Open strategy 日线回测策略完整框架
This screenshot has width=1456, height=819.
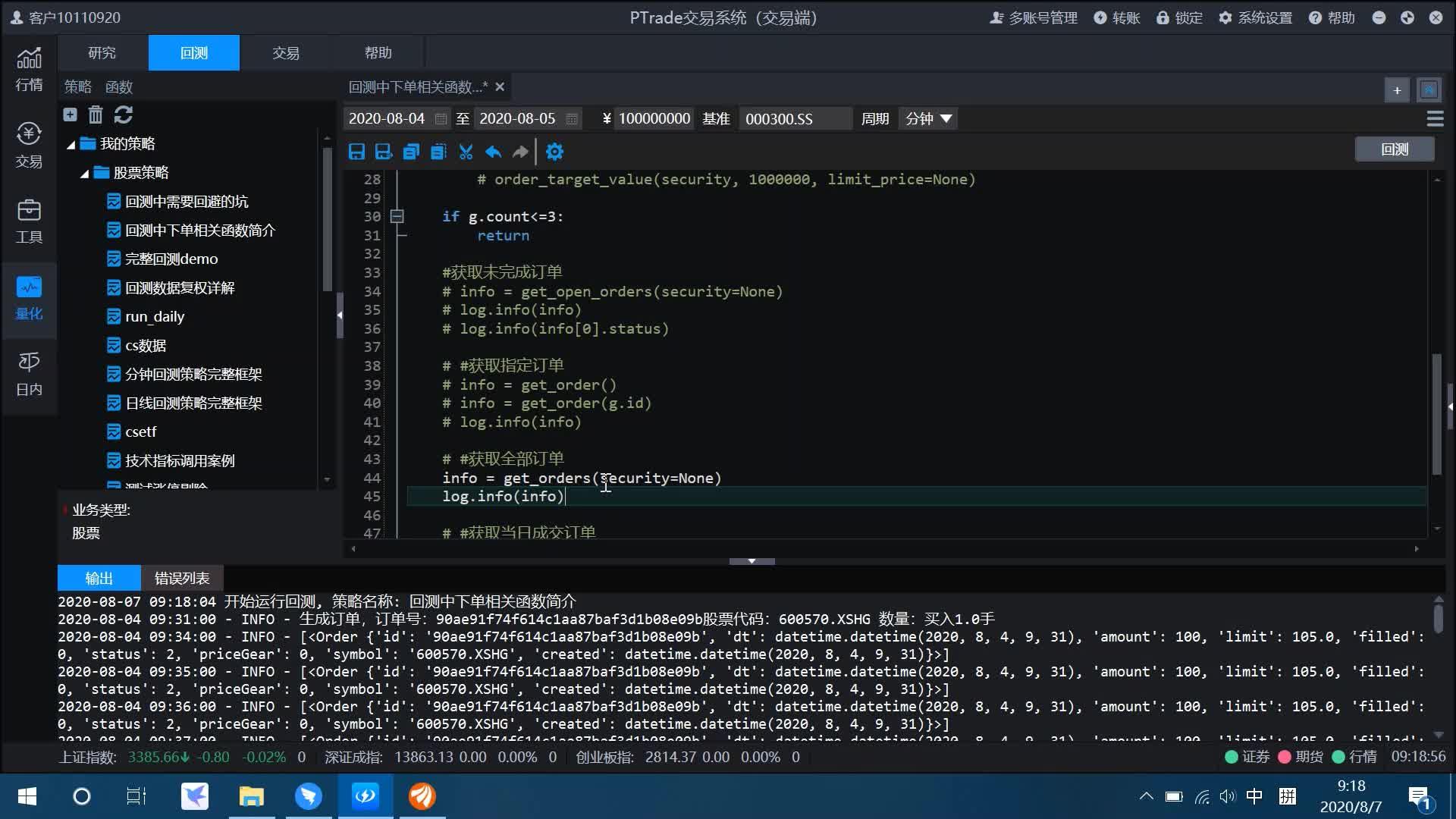point(193,403)
